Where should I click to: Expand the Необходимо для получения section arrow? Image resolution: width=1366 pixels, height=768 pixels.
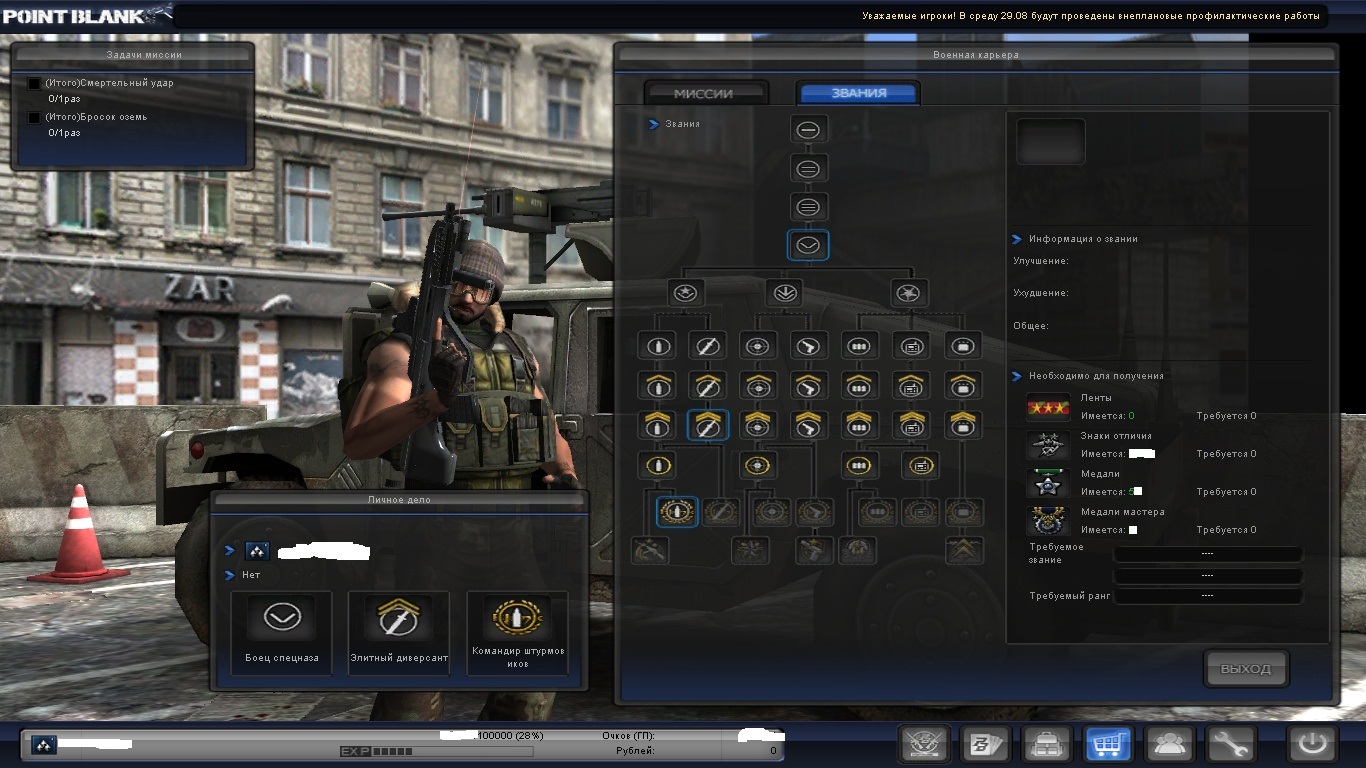[1017, 376]
